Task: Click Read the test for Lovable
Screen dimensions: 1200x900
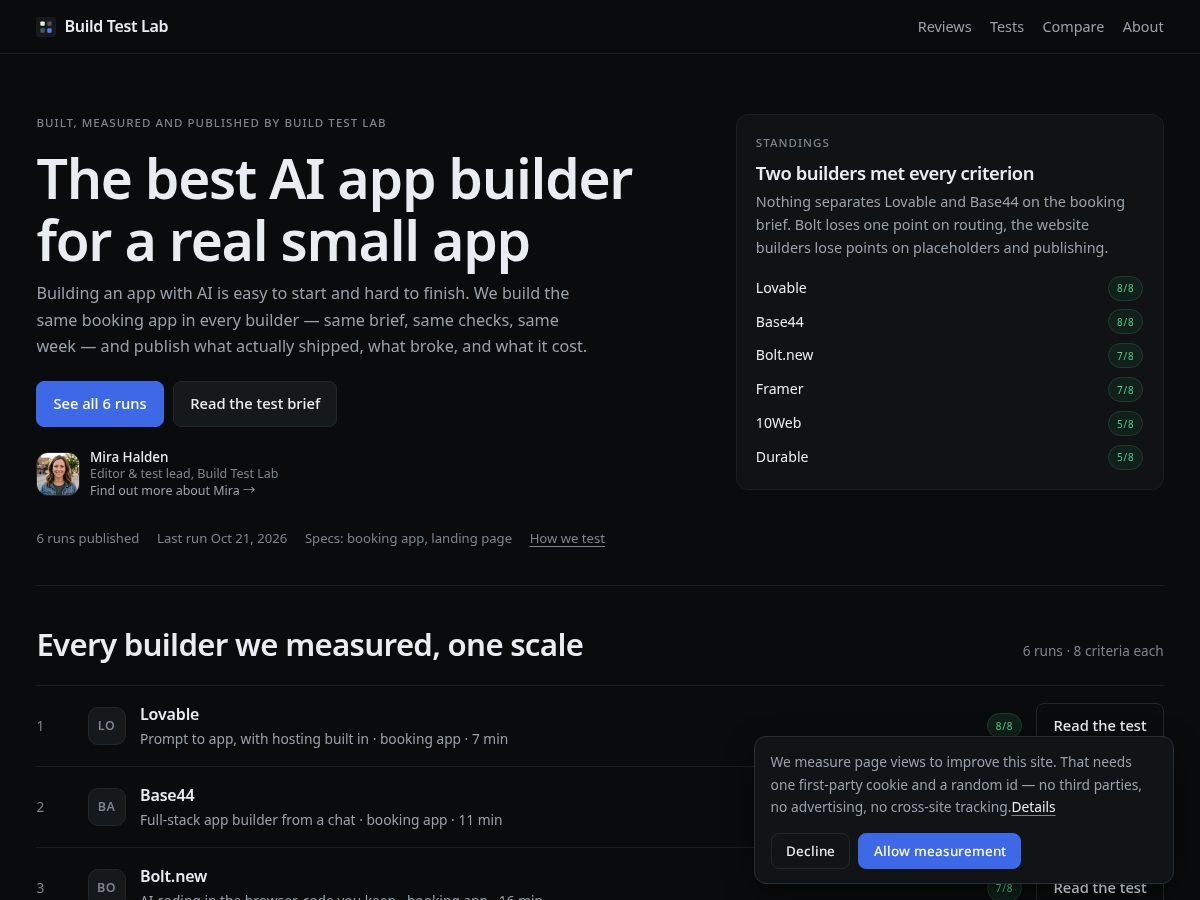Action: coord(1100,722)
